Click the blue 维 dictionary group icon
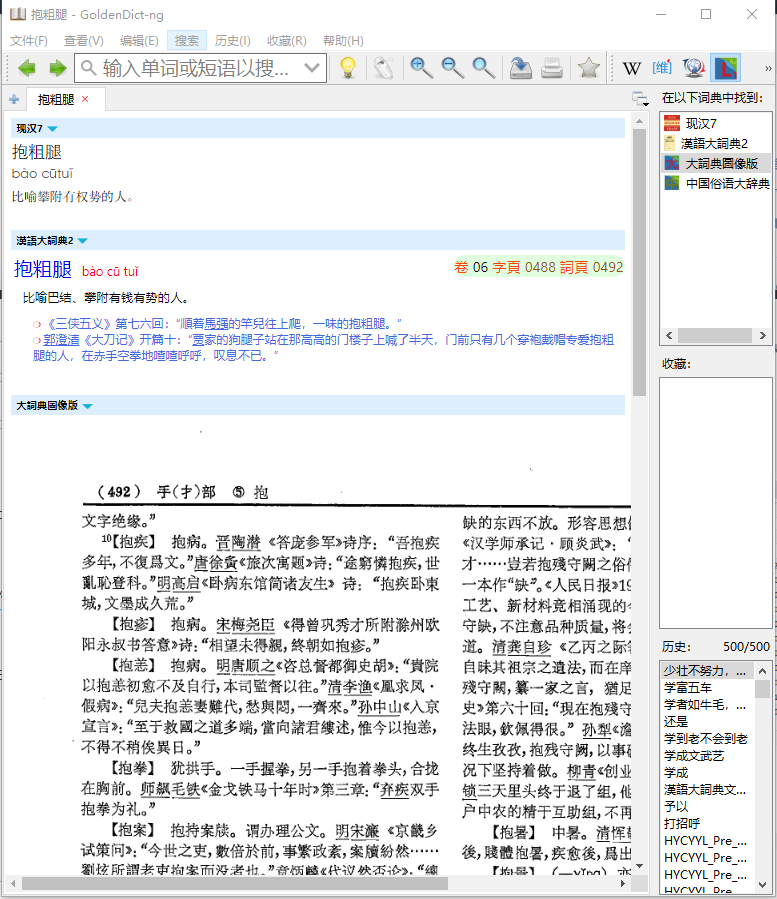This screenshot has width=777, height=899. pos(662,68)
